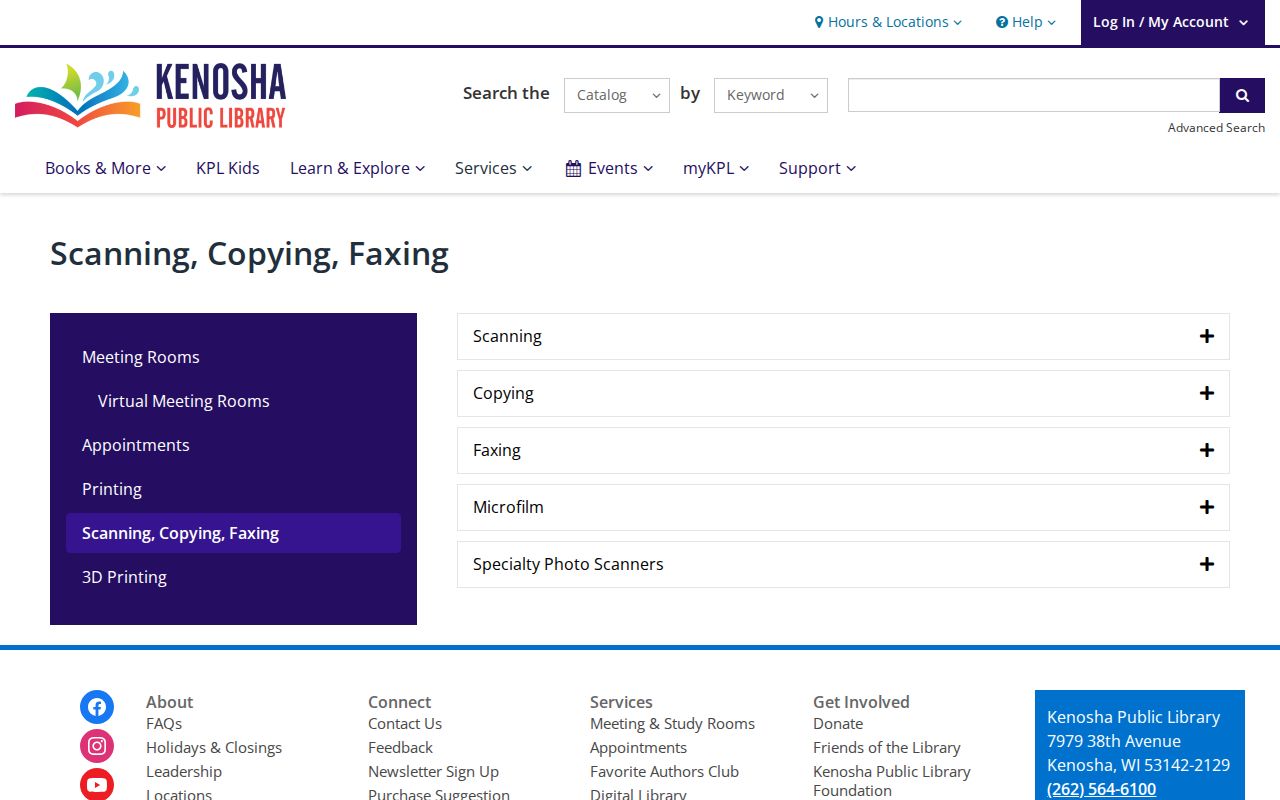The image size is (1280, 800).
Task: Open the Services navigation menu
Action: [493, 168]
